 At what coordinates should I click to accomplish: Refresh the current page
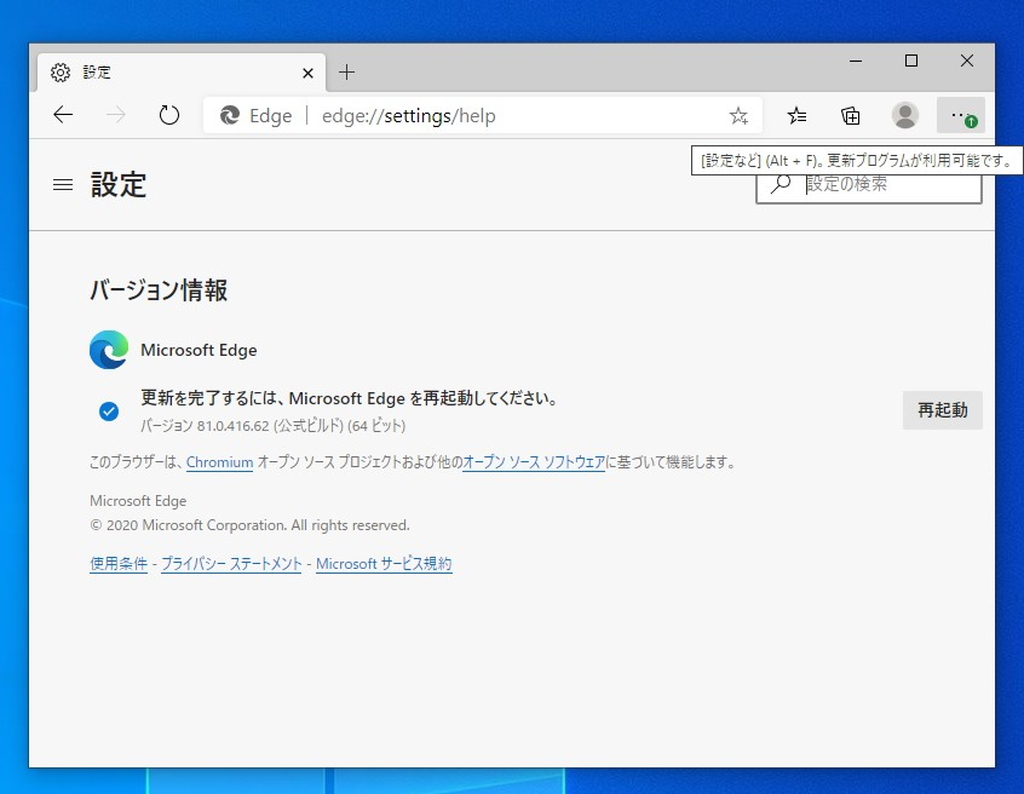pyautogui.click(x=169, y=115)
